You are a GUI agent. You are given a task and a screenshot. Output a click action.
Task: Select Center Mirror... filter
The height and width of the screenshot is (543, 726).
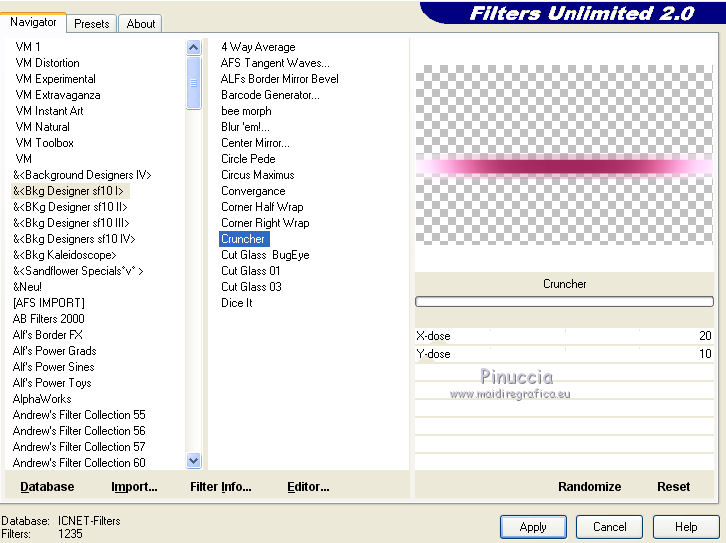pos(255,143)
